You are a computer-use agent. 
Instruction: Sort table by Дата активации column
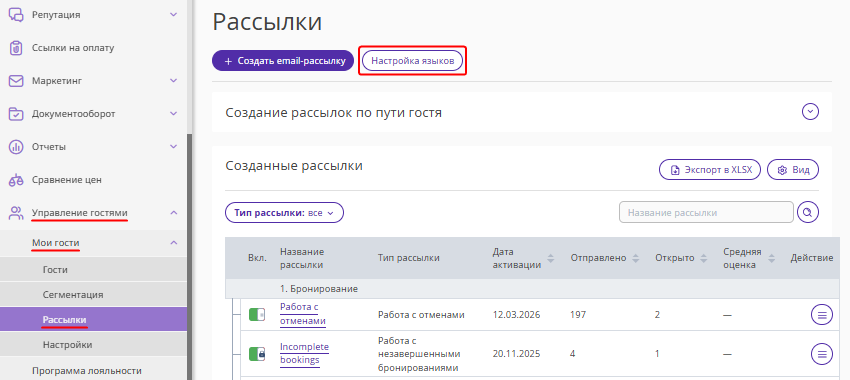[x=551, y=258]
